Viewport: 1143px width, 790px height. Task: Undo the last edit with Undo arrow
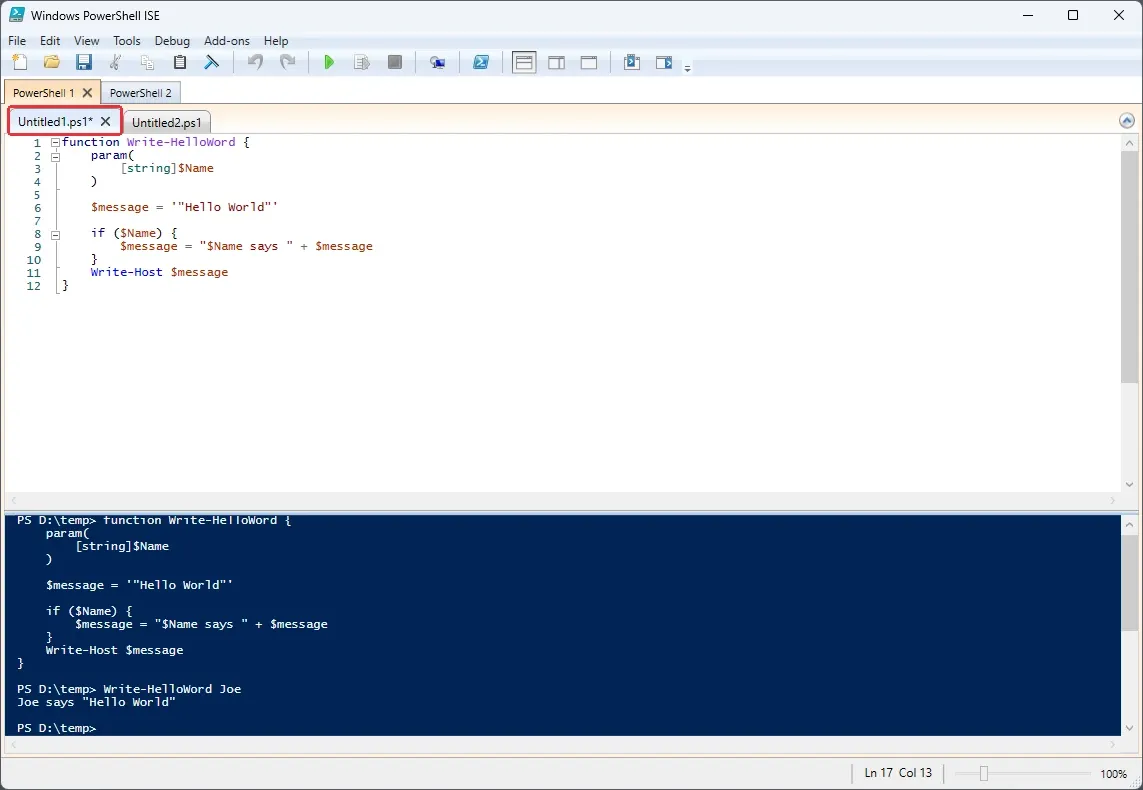[x=255, y=62]
